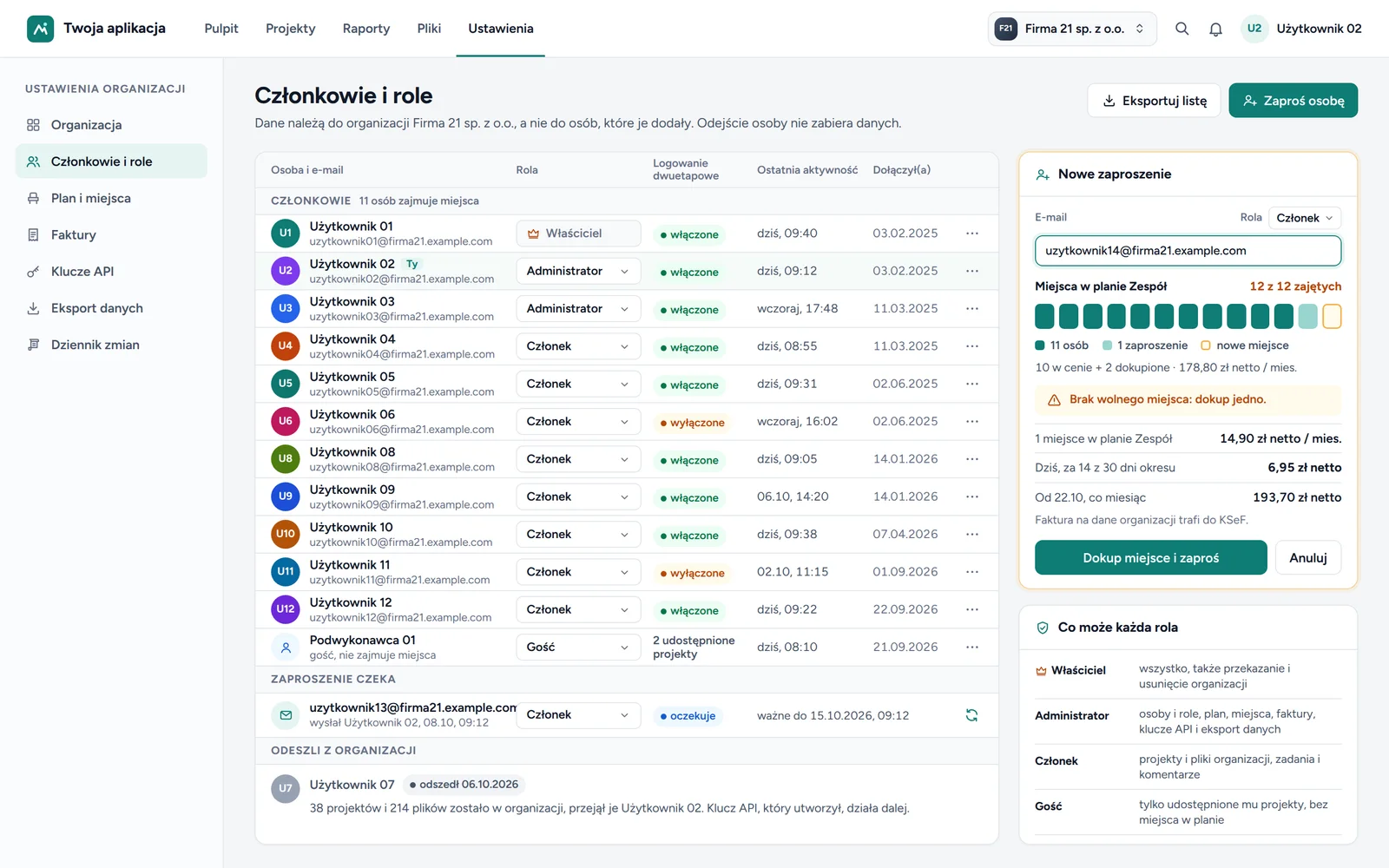1389x868 pixels.
Task: Open role dropdown for Podwykonawca 01
Action: click(x=578, y=647)
